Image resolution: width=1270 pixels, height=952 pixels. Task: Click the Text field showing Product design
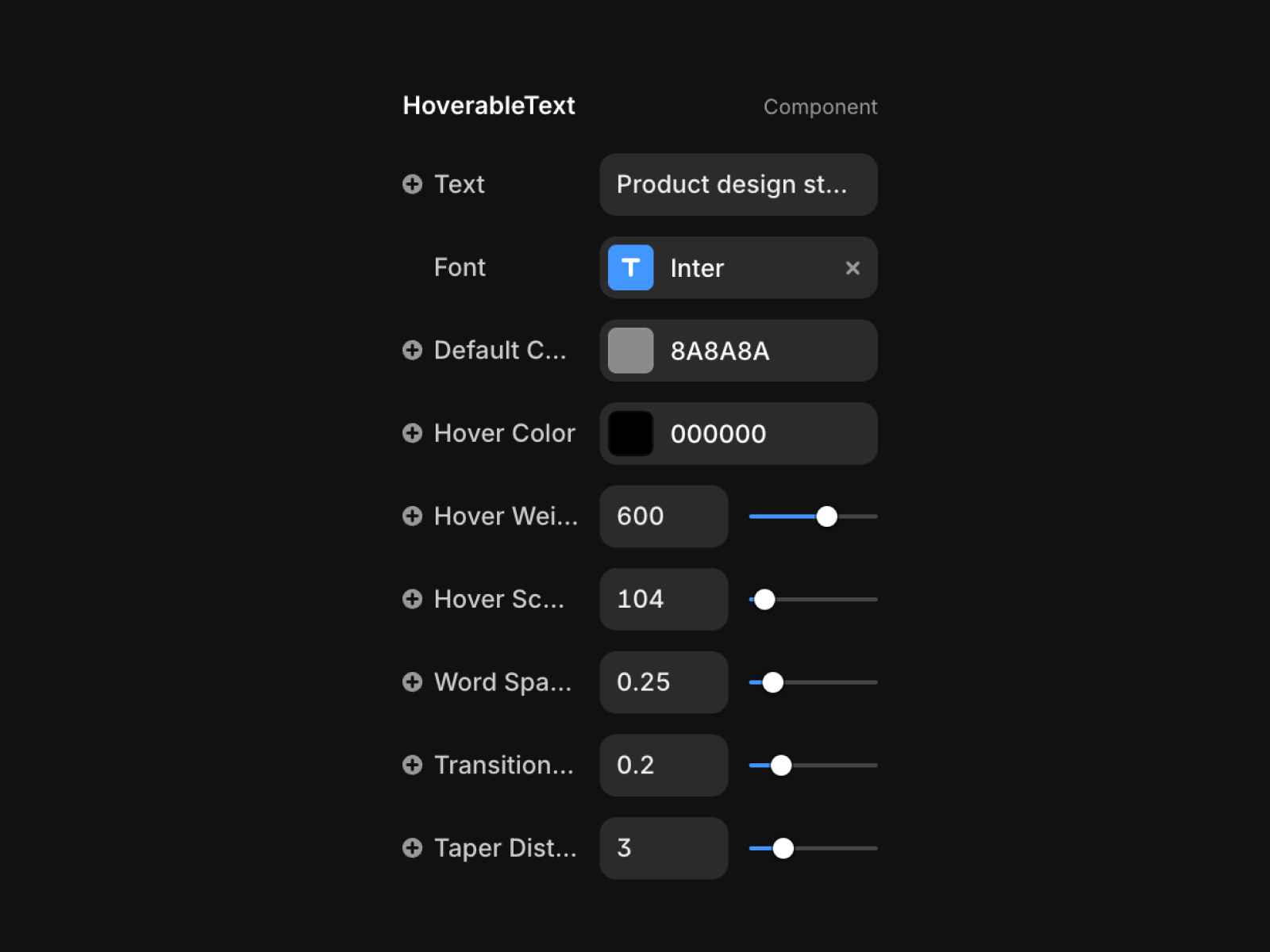(738, 184)
